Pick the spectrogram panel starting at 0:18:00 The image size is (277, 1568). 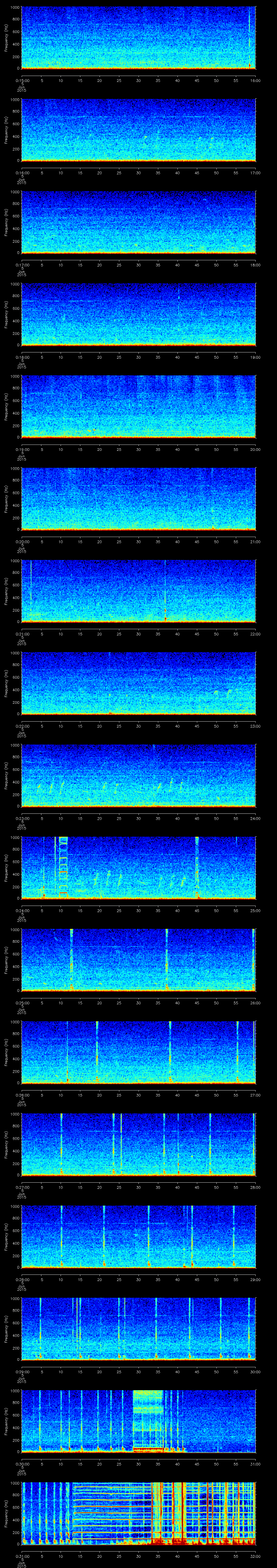(x=138, y=314)
